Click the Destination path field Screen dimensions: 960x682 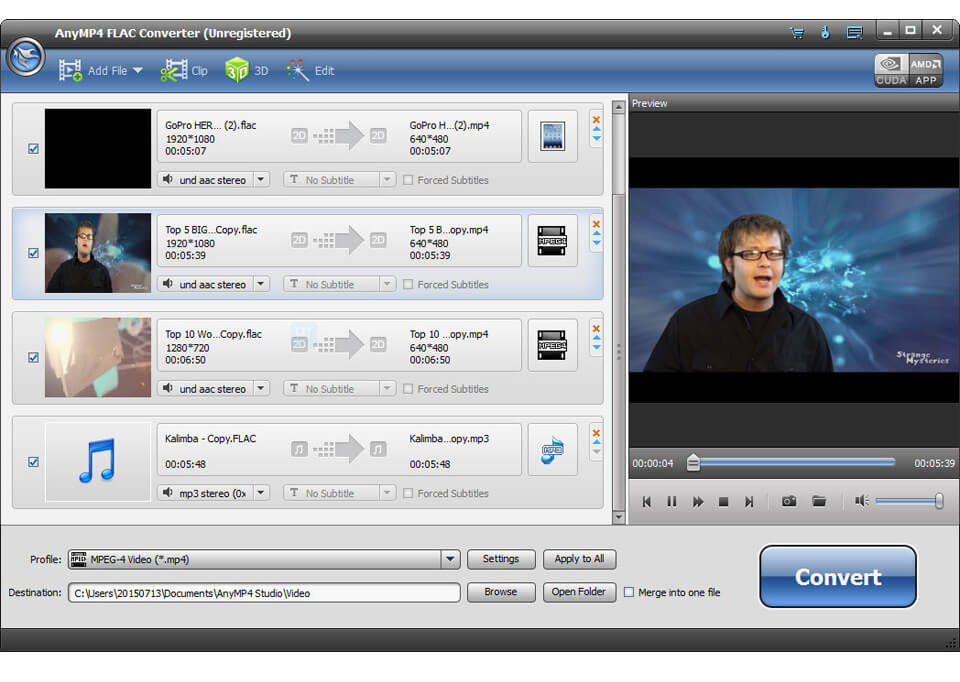264,593
